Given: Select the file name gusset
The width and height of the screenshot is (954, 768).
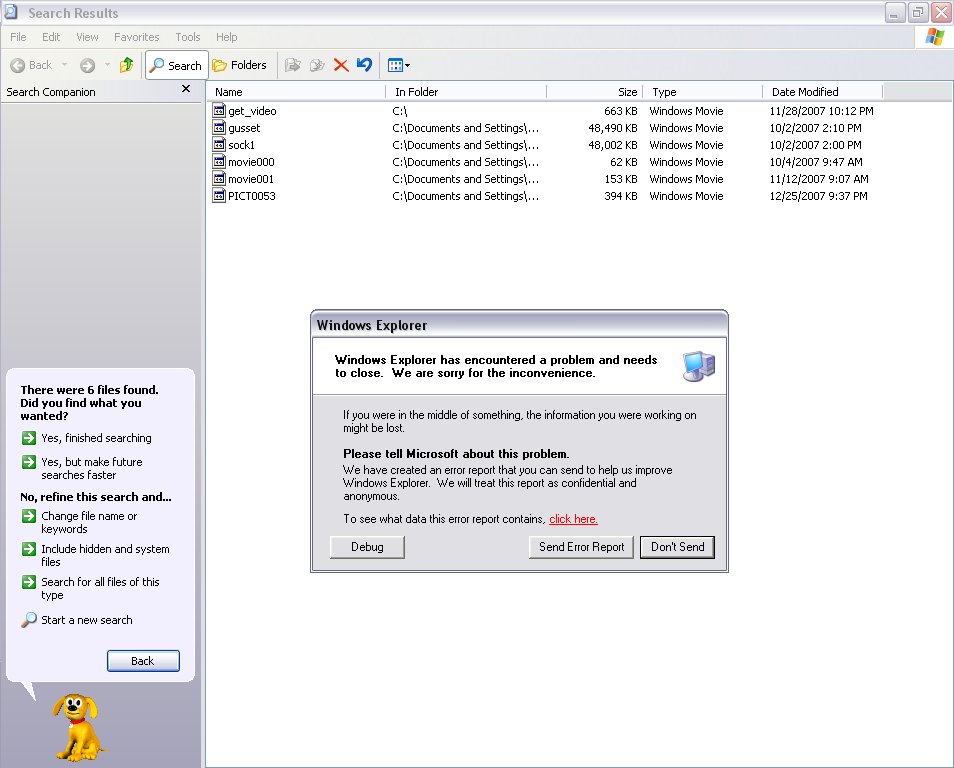Looking at the screenshot, I should click(244, 128).
